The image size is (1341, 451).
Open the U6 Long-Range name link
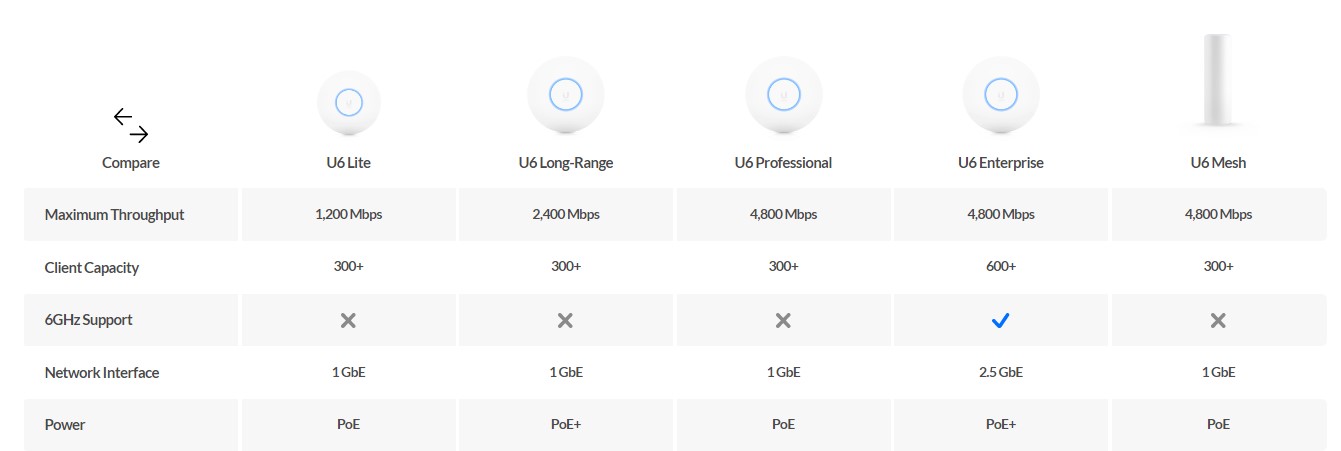click(x=566, y=162)
